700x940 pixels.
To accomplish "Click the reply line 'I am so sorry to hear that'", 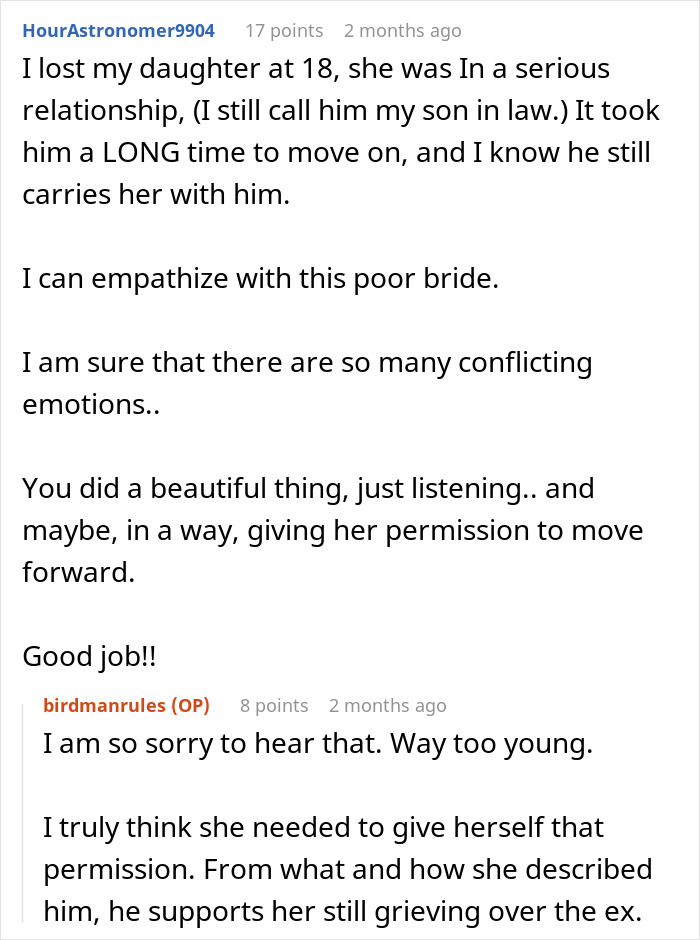I will coord(318,744).
